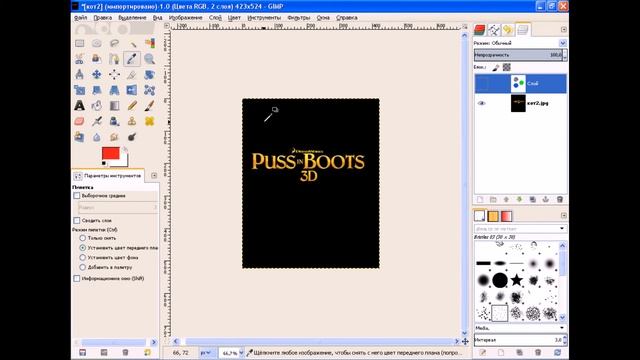
Task: Open the Фильтры menu
Action: (x=298, y=18)
